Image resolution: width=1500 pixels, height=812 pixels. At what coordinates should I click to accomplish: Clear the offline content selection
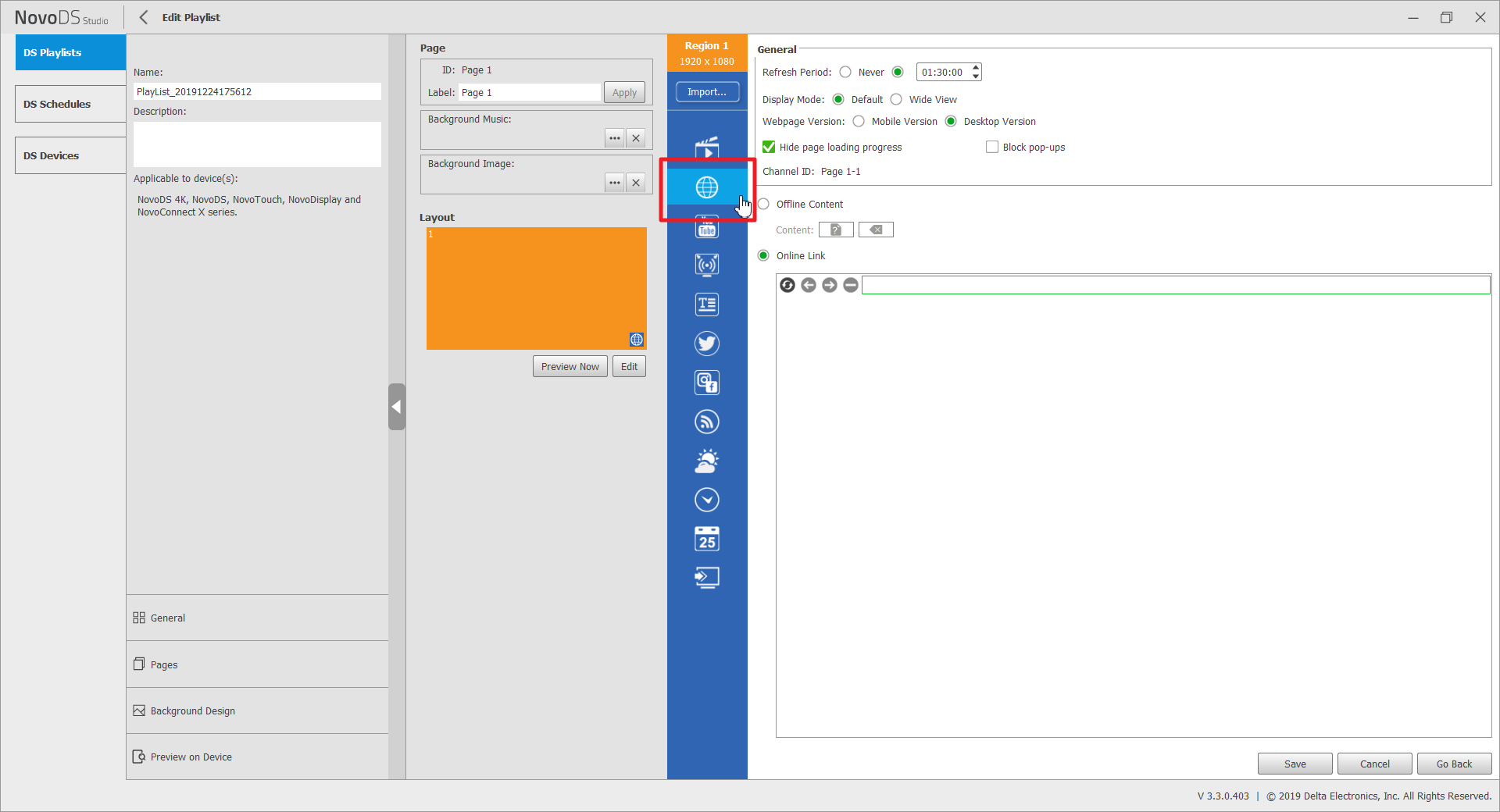pyautogui.click(x=876, y=230)
